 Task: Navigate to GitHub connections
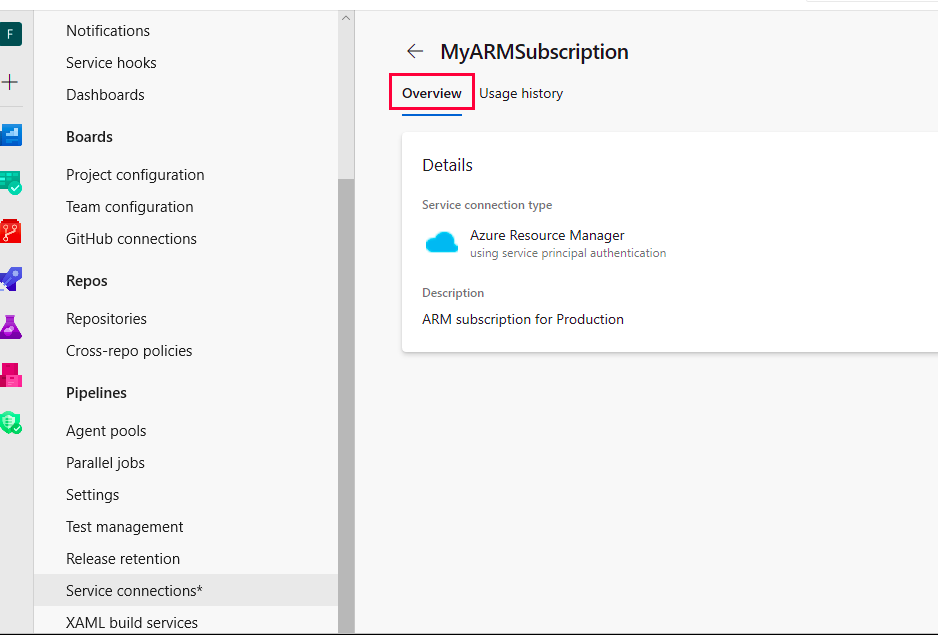[131, 239]
